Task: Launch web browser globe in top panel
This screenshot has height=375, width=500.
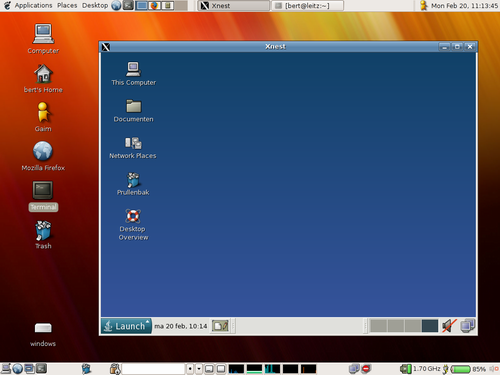Action: [116, 5]
